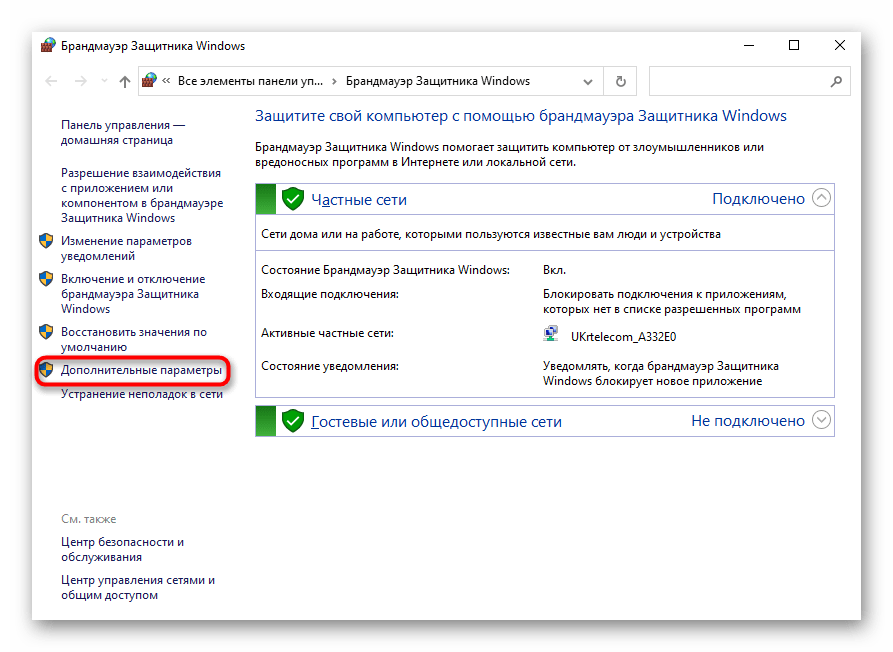Click the up-one-level arrow icon
The height and width of the screenshot is (652, 893).
(x=124, y=81)
